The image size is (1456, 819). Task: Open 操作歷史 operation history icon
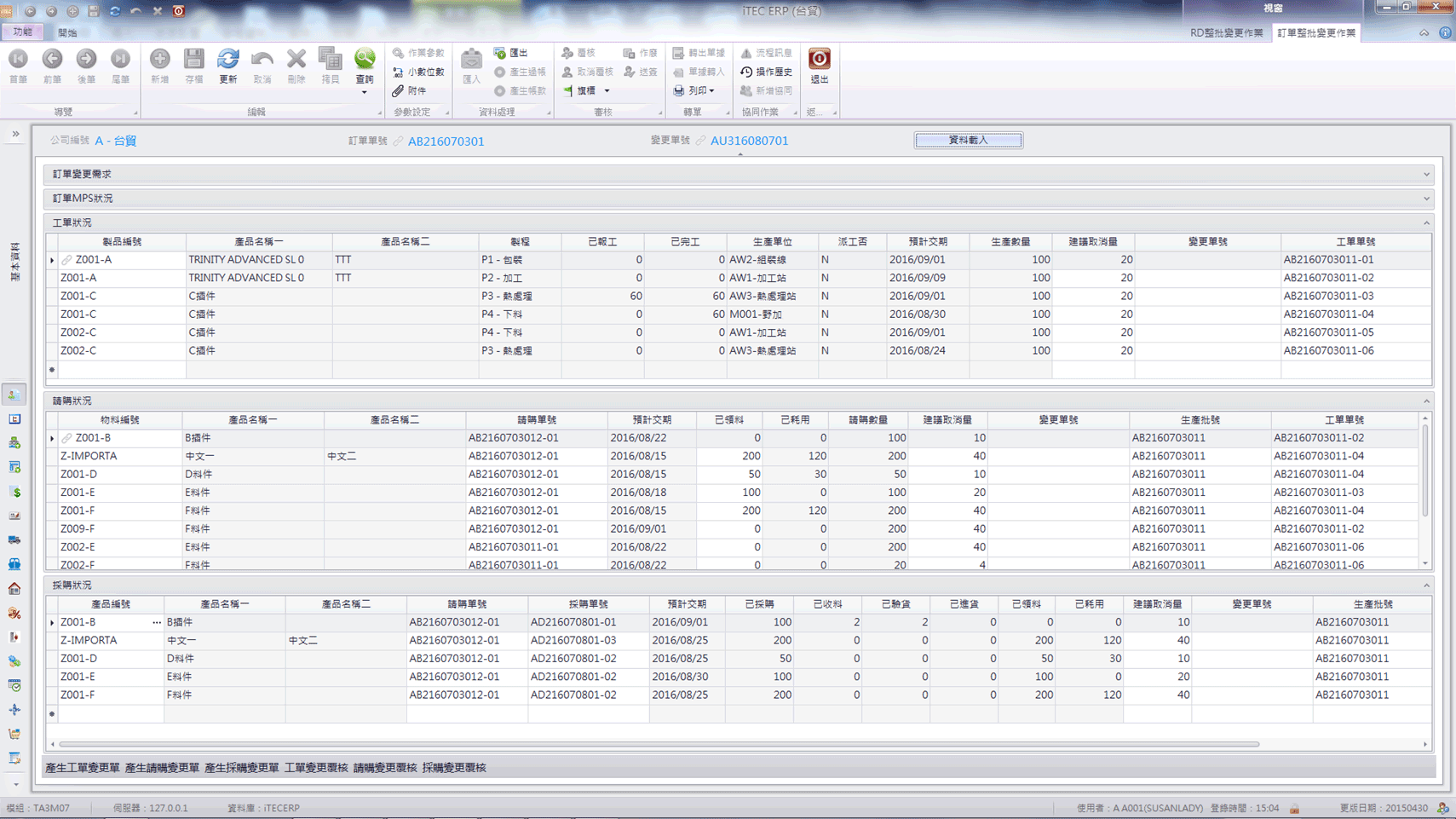coord(746,72)
